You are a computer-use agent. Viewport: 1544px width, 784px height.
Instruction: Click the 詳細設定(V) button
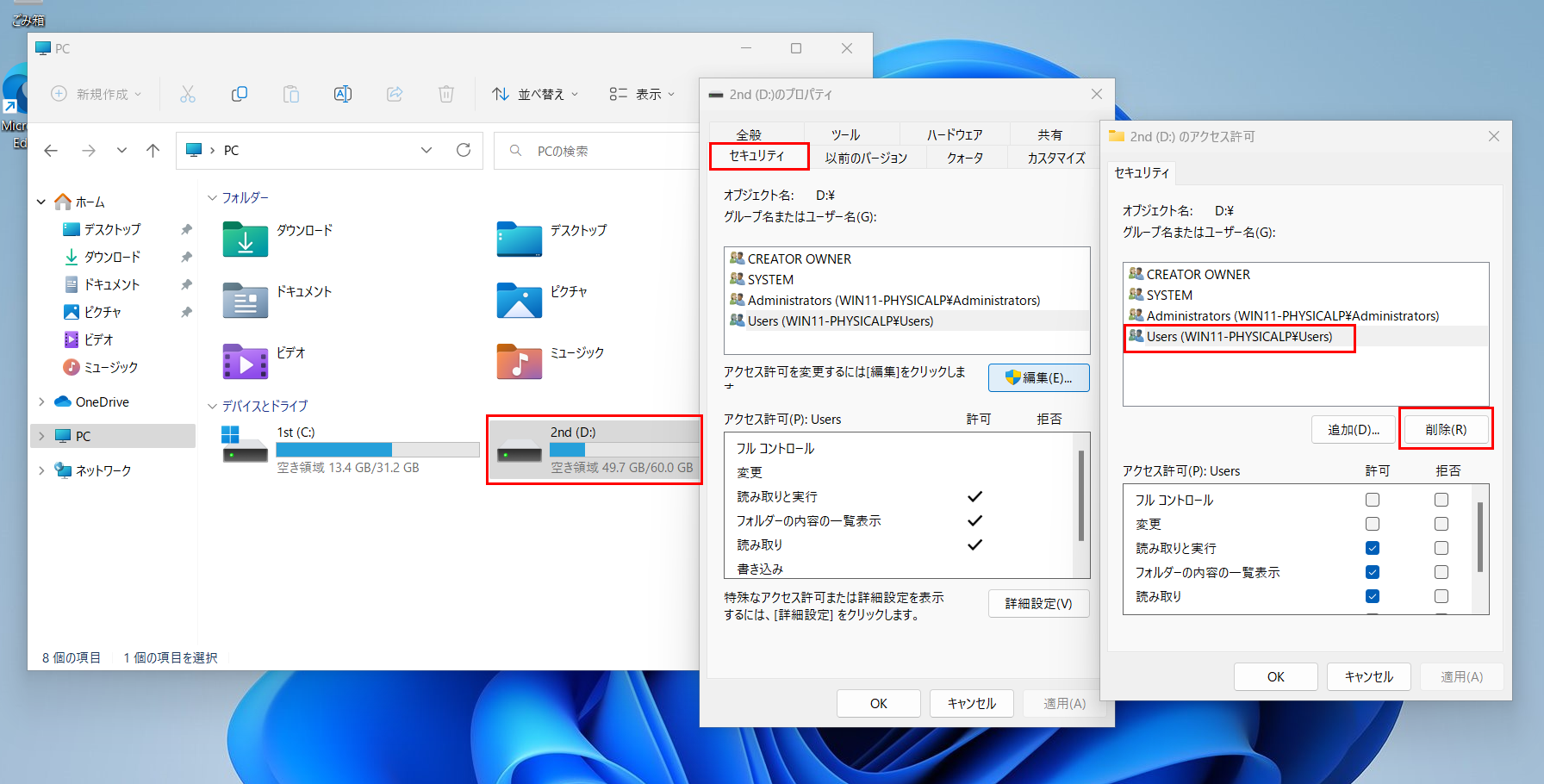pos(1039,603)
